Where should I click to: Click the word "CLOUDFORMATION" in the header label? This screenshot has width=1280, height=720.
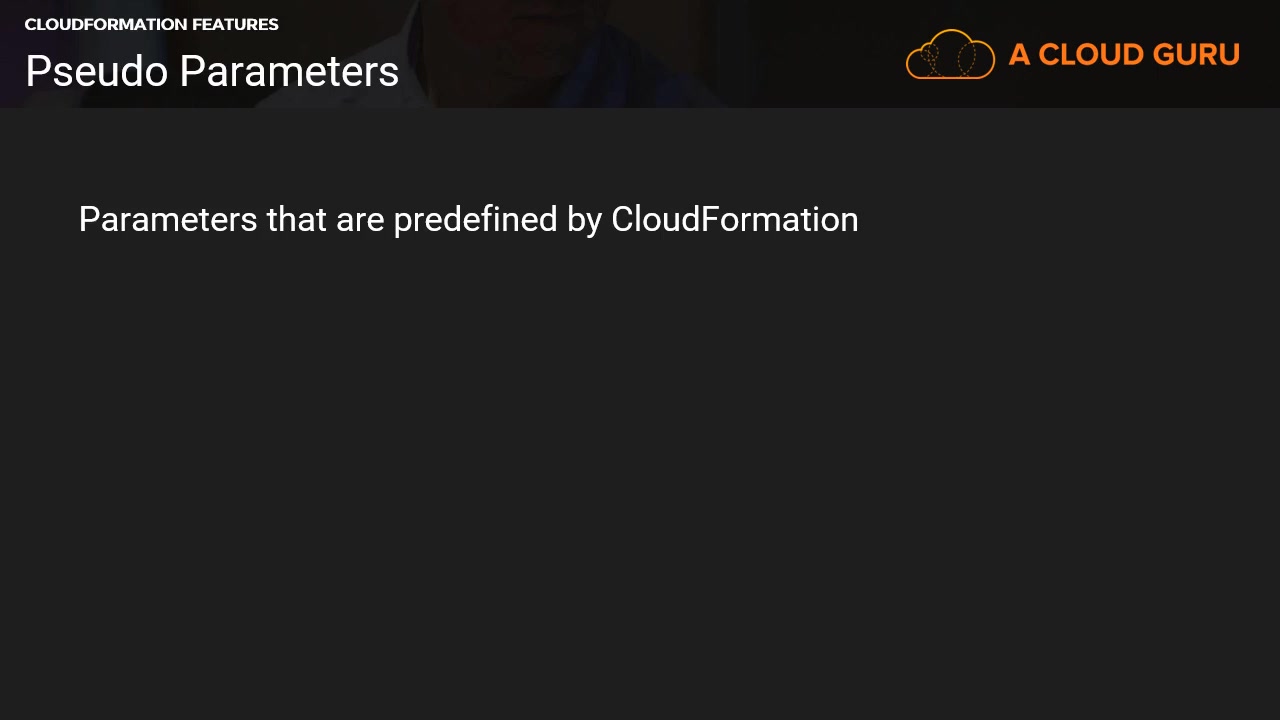pos(105,24)
